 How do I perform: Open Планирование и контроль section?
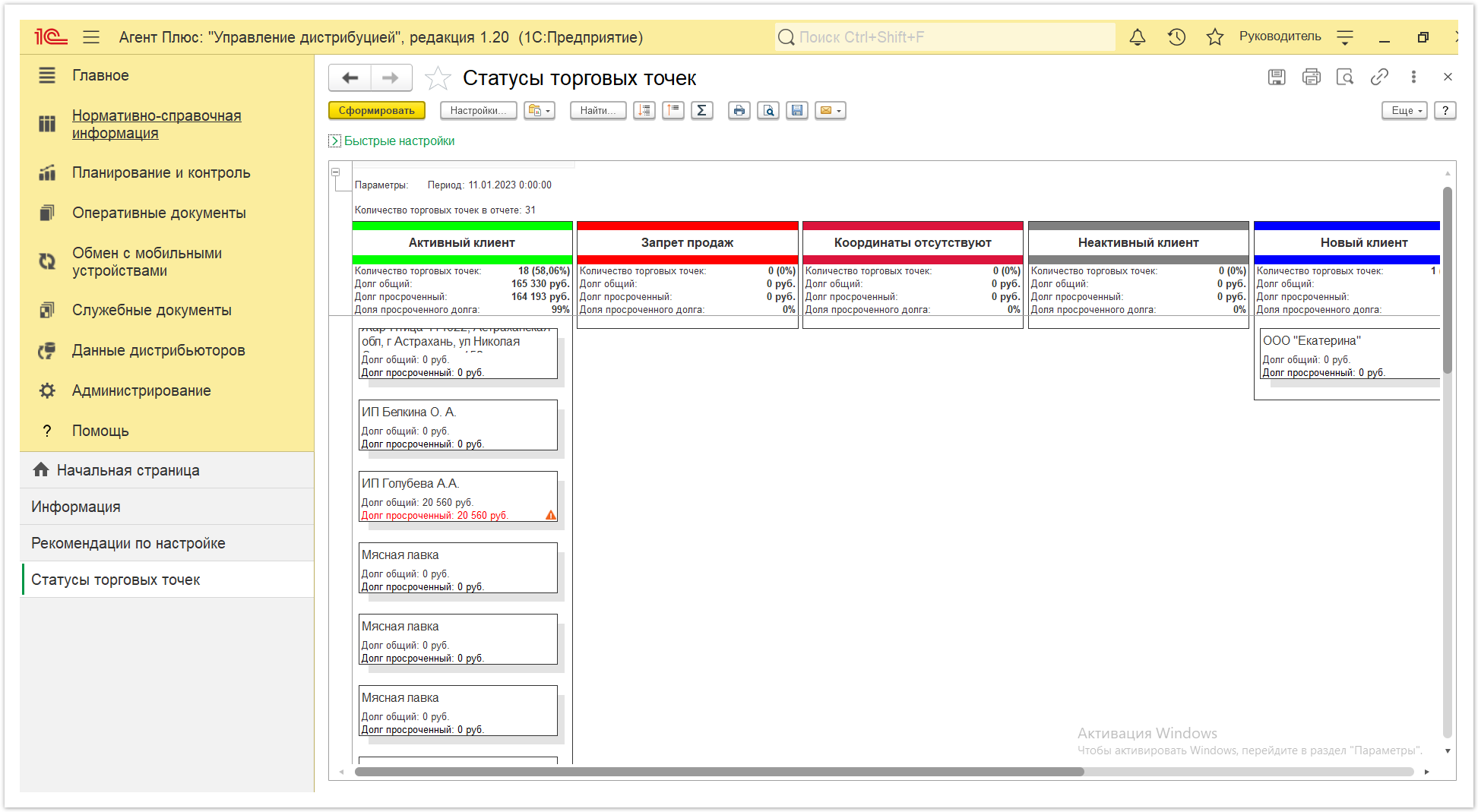161,172
